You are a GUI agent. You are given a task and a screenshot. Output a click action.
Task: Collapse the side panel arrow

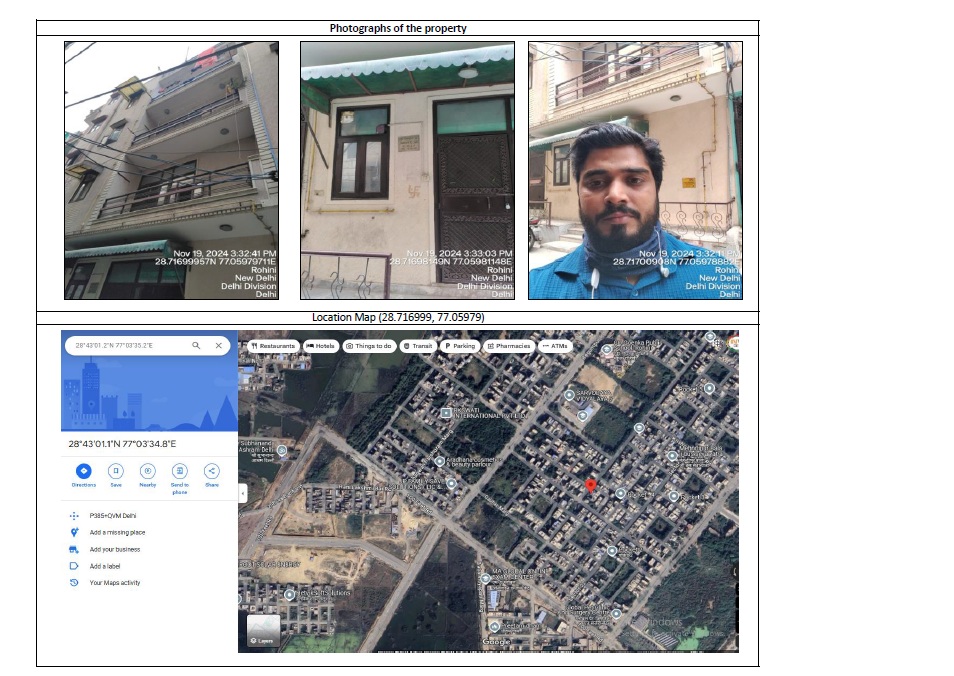pyautogui.click(x=243, y=493)
